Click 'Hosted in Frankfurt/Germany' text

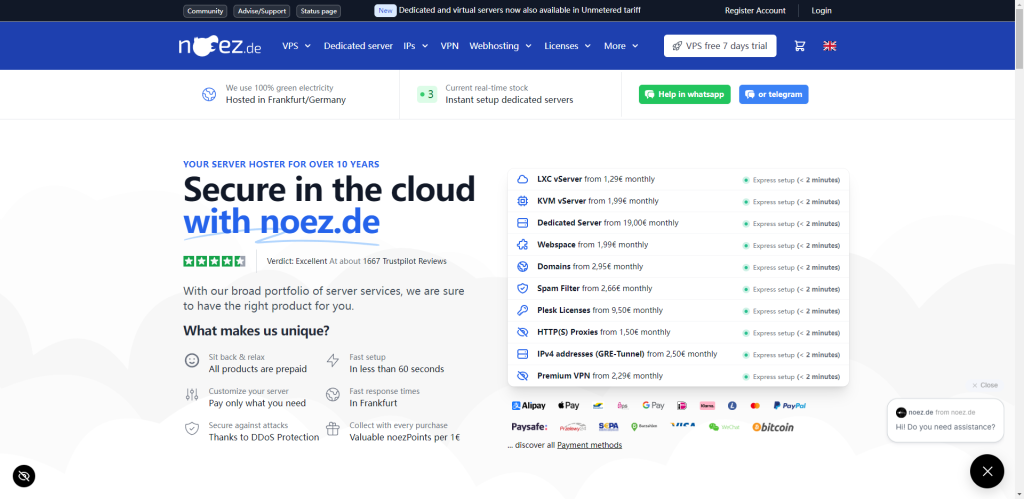pos(286,100)
